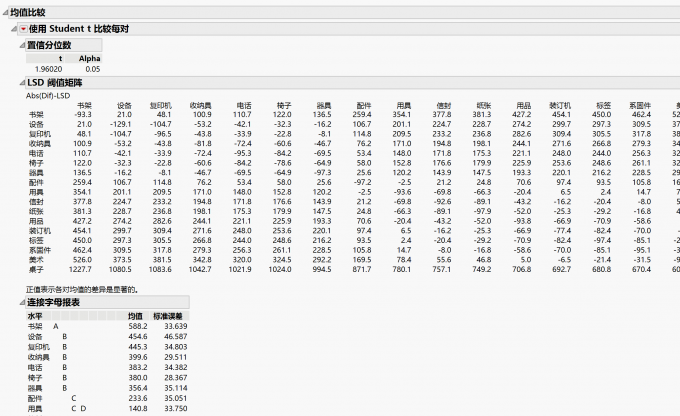Select the Alpha column header

pyautogui.click(x=89, y=58)
